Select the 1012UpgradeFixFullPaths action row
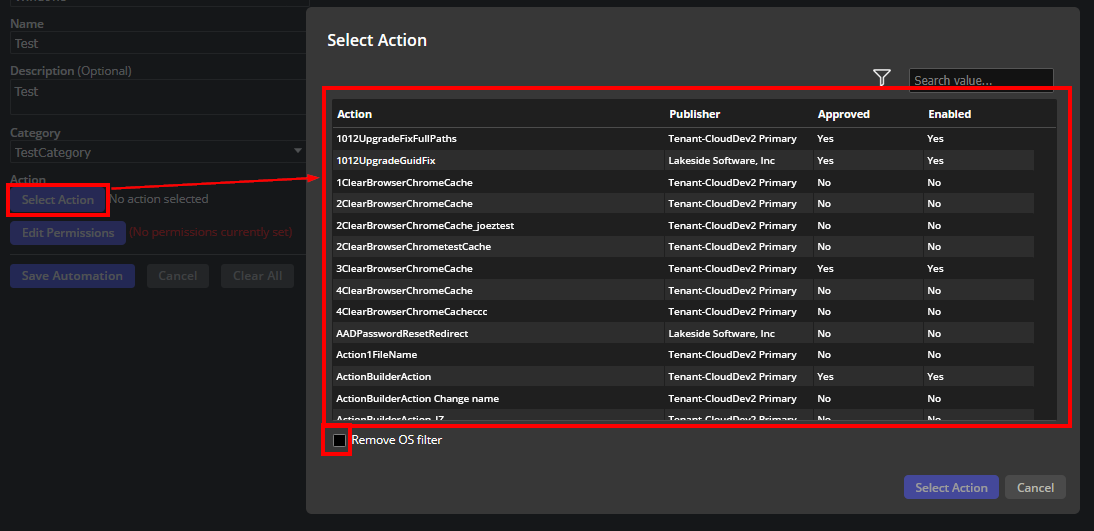This screenshot has height=531, width=1094. tap(396, 139)
